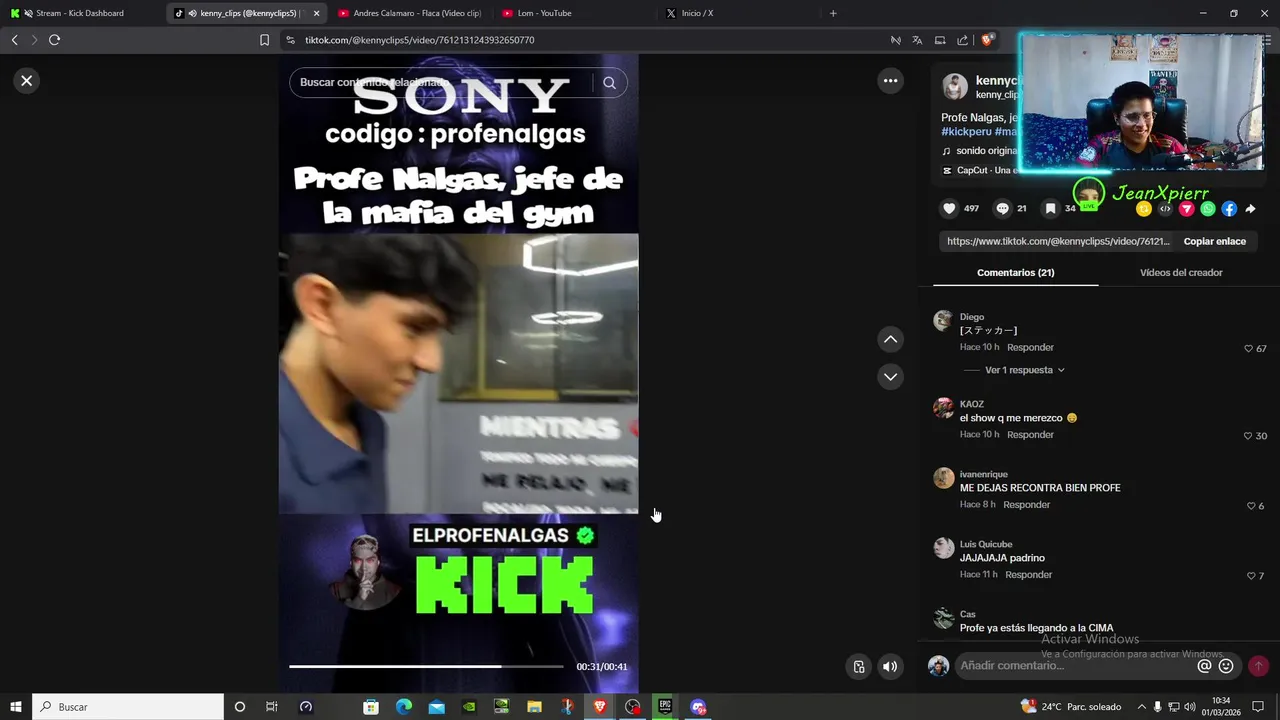Like KAOZ's comment with the heart
The height and width of the screenshot is (720, 1280).
pyautogui.click(x=1248, y=436)
